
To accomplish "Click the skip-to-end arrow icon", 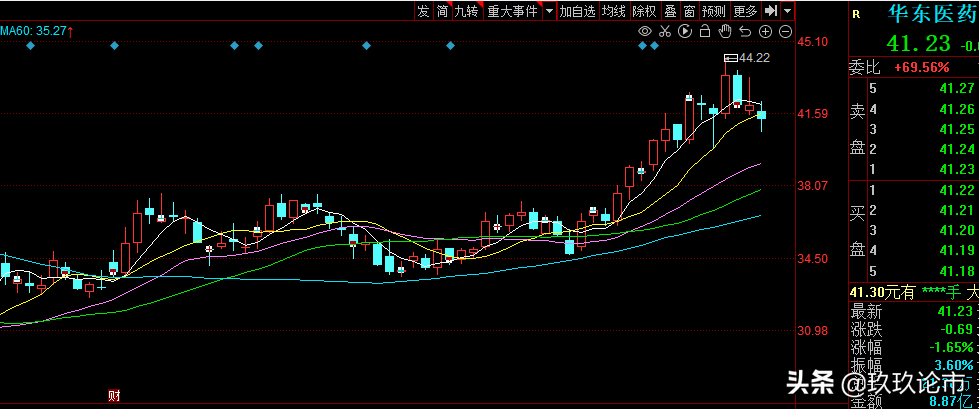I will 771,11.
